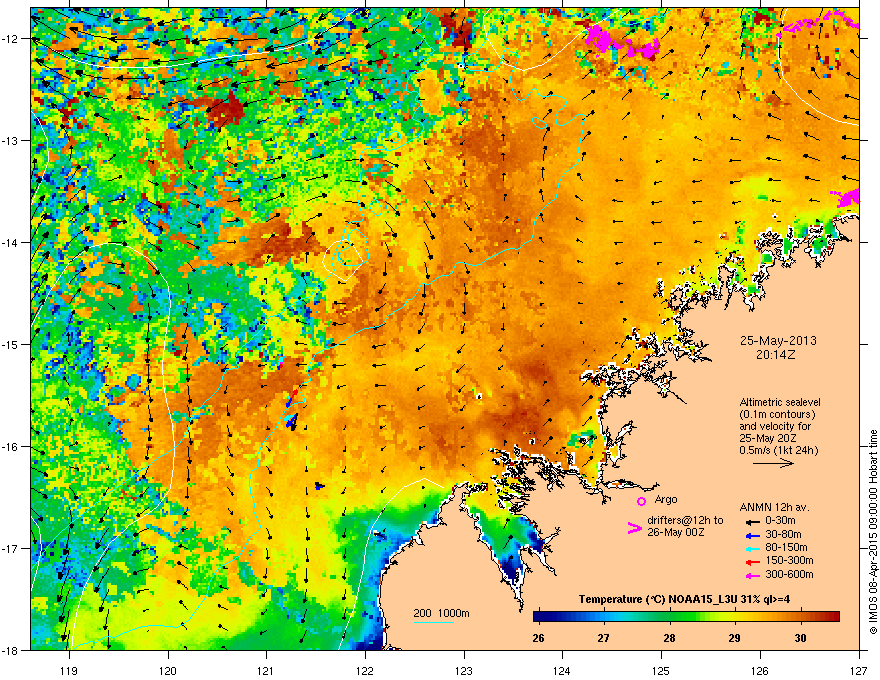This screenshot has height=680, width=880.
Task: Click the 'drifters@12h to' legend text
Action: [685, 521]
